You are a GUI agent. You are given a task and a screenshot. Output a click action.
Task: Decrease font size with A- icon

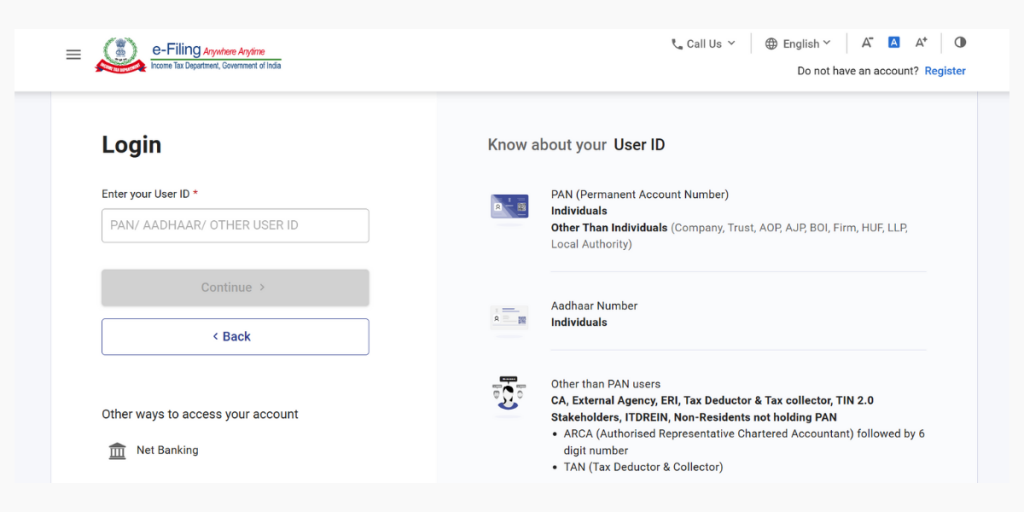[867, 42]
